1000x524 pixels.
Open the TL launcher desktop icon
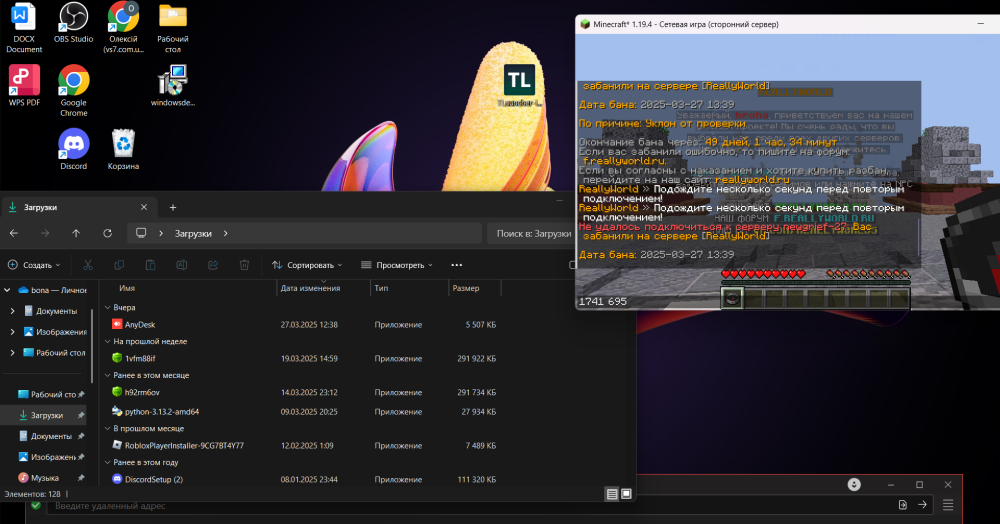coord(519,85)
